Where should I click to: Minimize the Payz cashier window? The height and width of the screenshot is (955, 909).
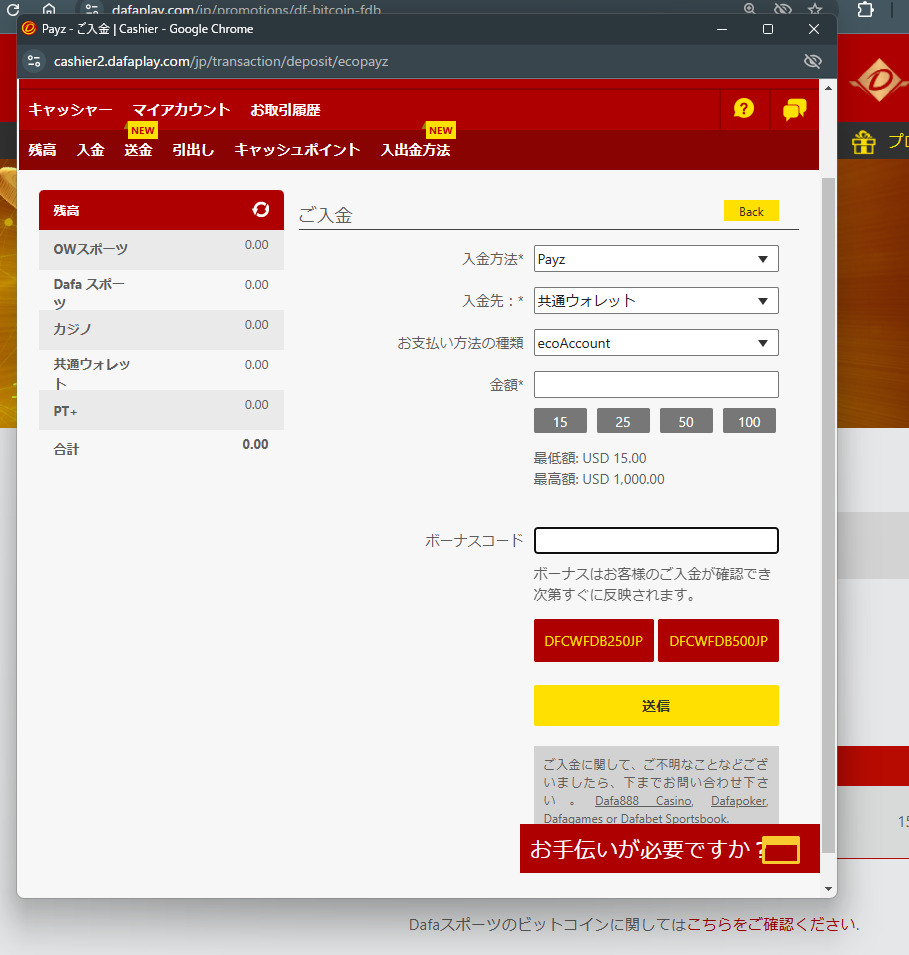click(x=722, y=29)
